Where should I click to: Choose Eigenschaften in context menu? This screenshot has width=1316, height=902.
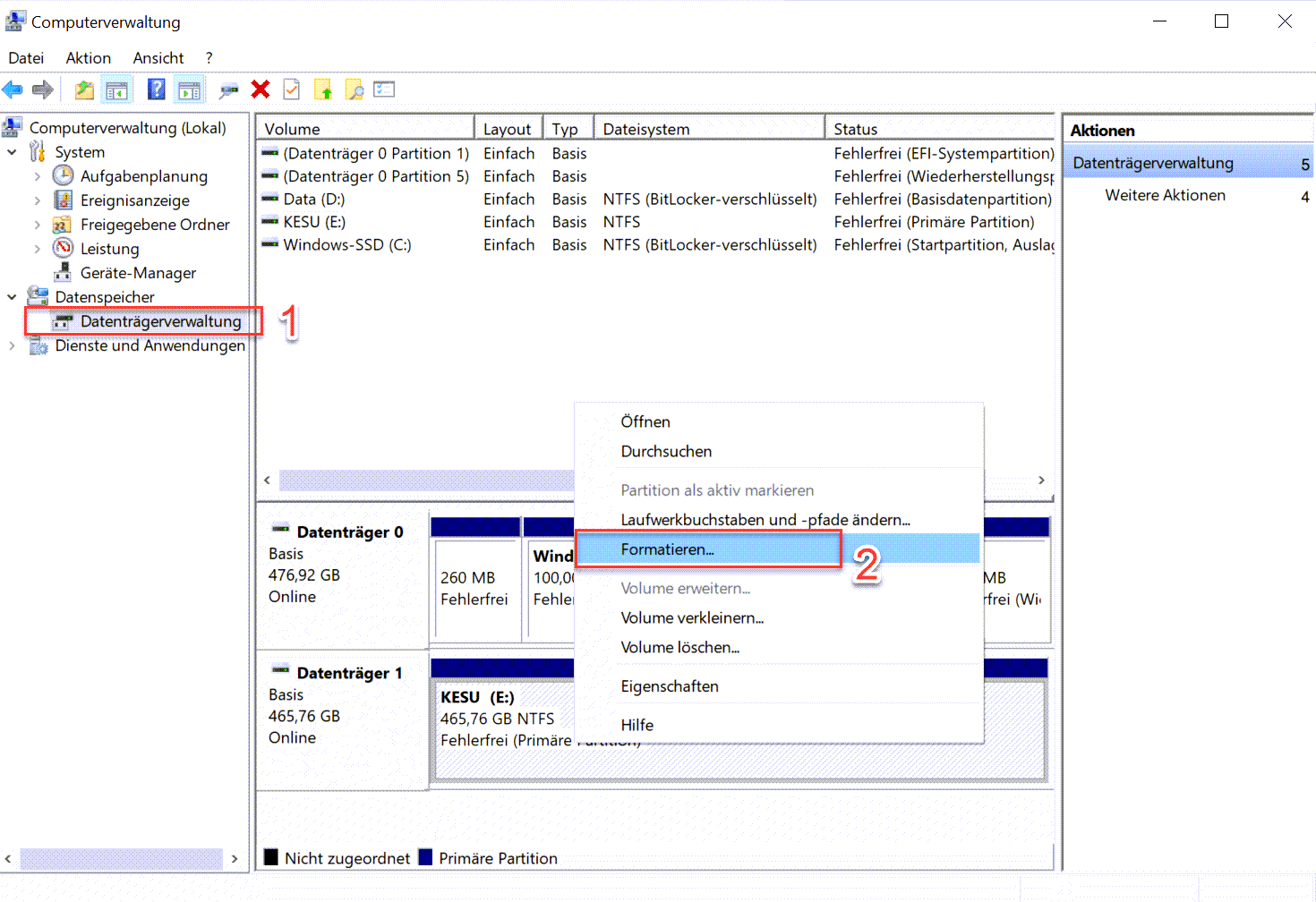click(777, 686)
